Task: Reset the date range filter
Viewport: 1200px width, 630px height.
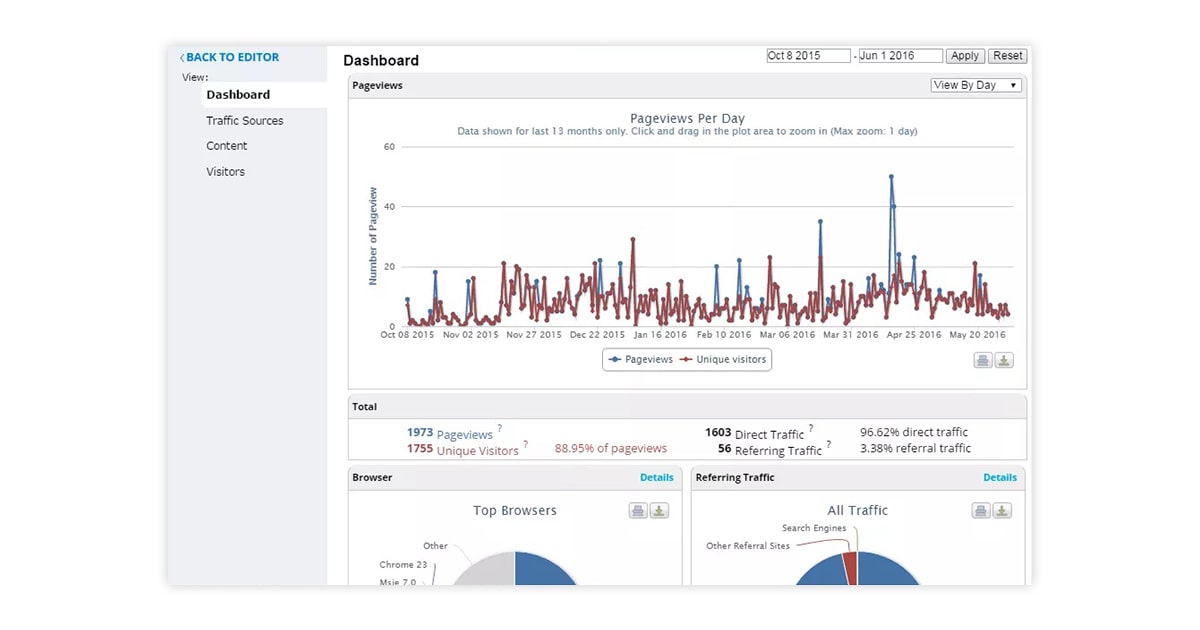Action: [1007, 56]
